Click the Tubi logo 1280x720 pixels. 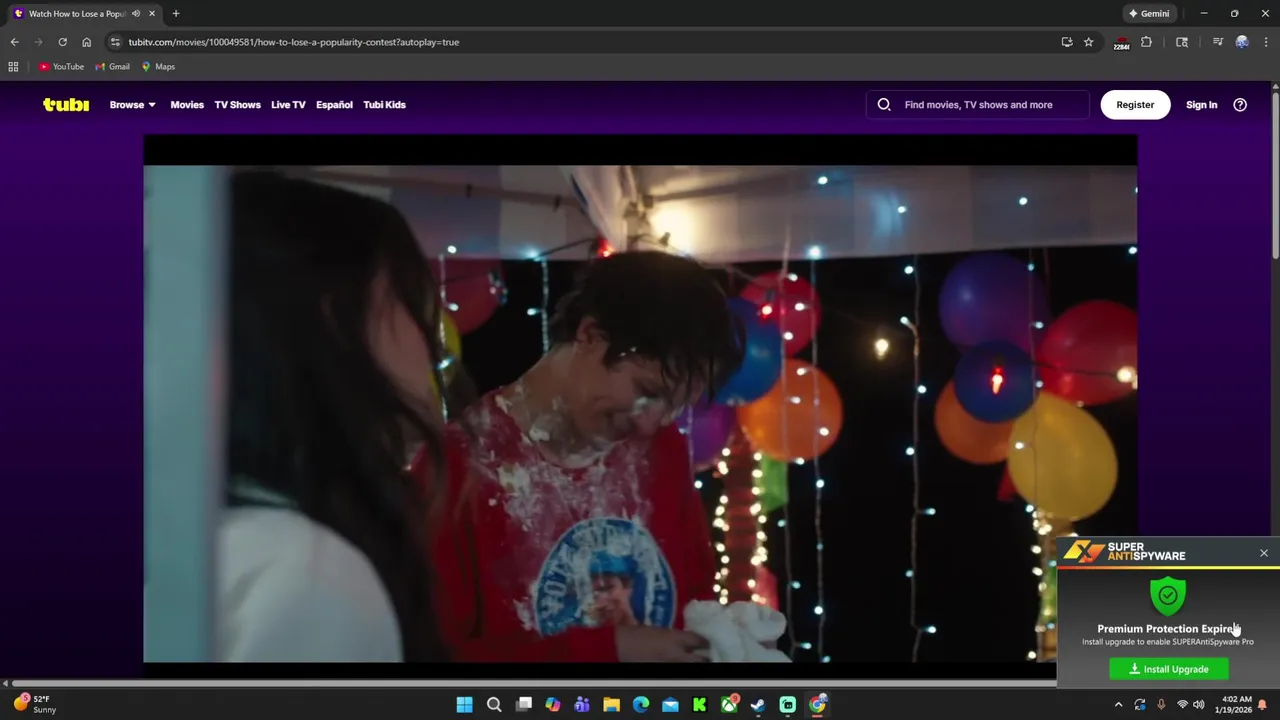(66, 104)
